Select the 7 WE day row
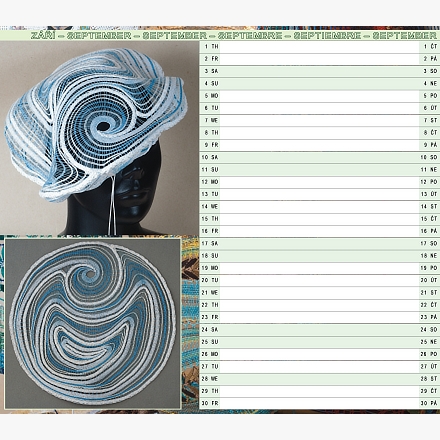440x440 pixels. point(319,120)
